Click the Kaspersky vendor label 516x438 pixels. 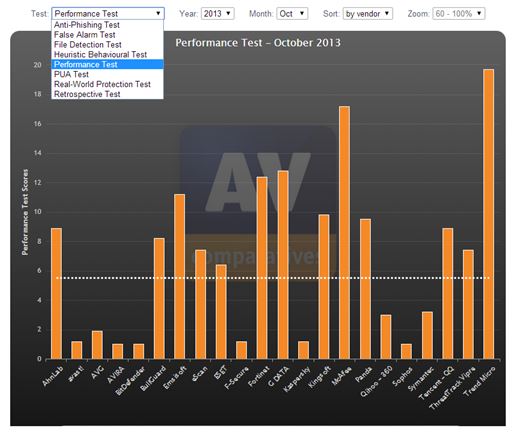coord(297,379)
